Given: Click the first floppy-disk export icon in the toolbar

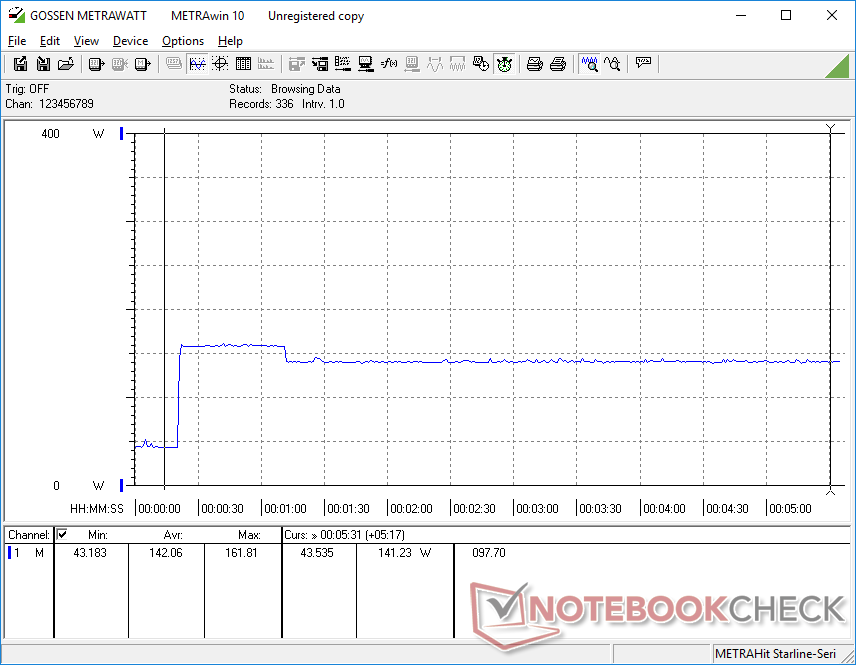Looking at the screenshot, I should point(20,64).
